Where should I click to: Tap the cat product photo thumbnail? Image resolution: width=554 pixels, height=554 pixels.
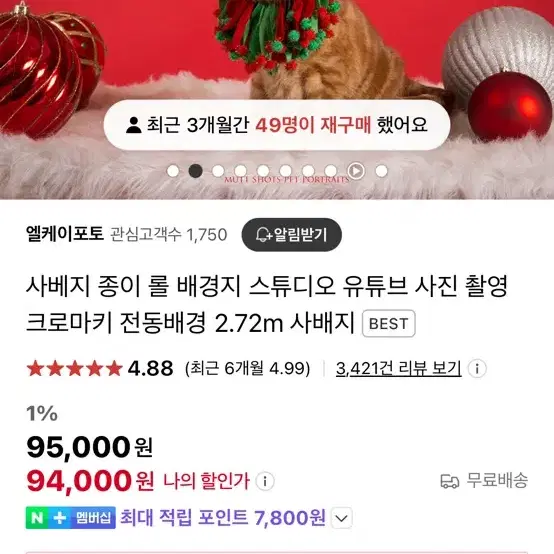point(277,49)
